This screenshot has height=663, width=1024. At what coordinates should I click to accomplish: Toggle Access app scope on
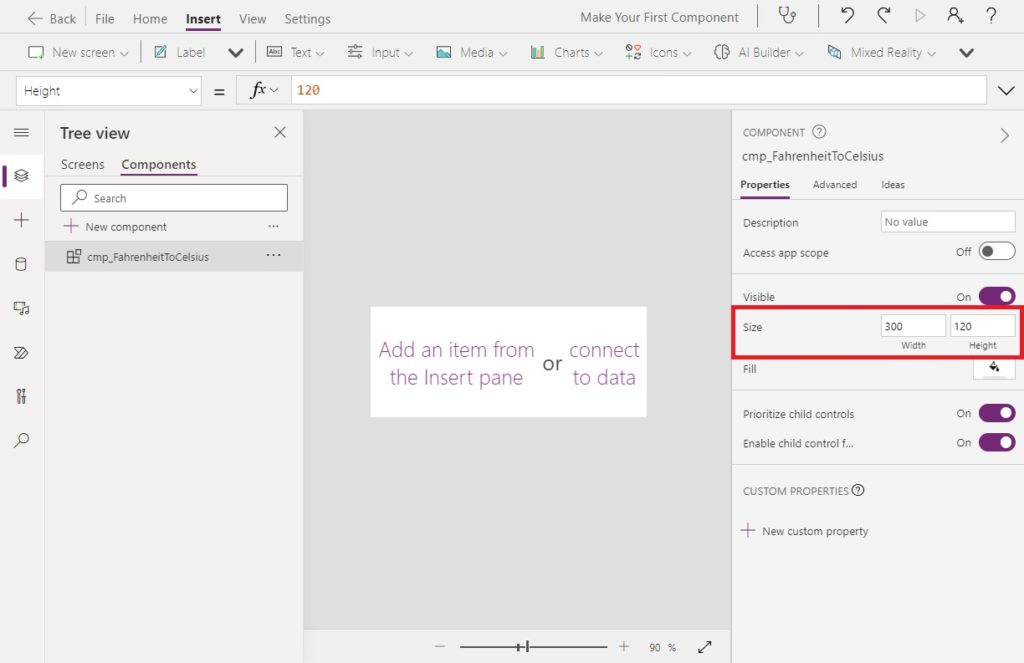pyautogui.click(x=995, y=253)
